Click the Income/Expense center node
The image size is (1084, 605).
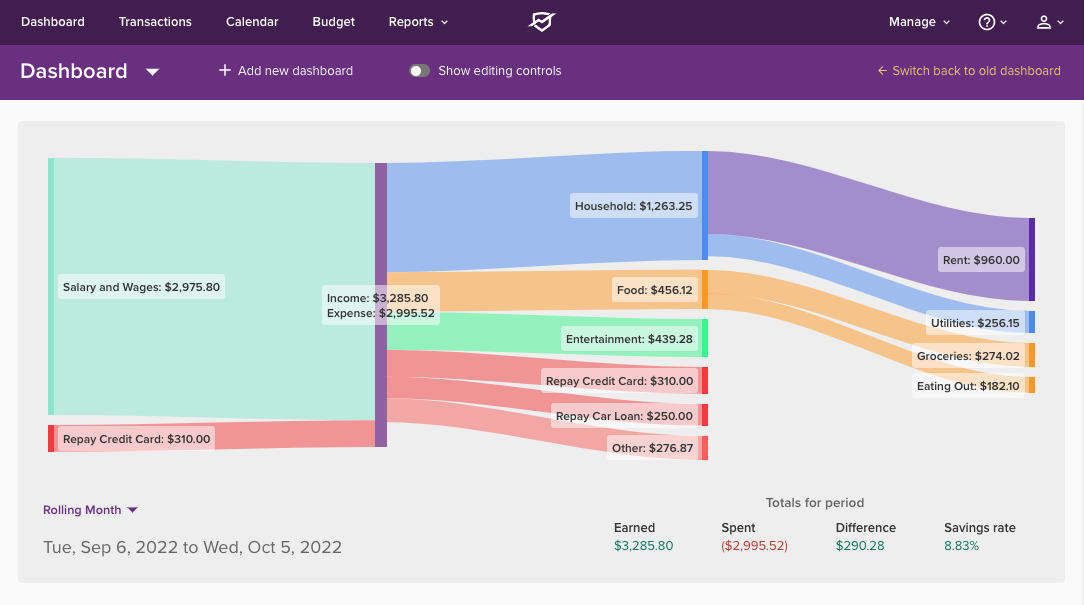point(381,304)
